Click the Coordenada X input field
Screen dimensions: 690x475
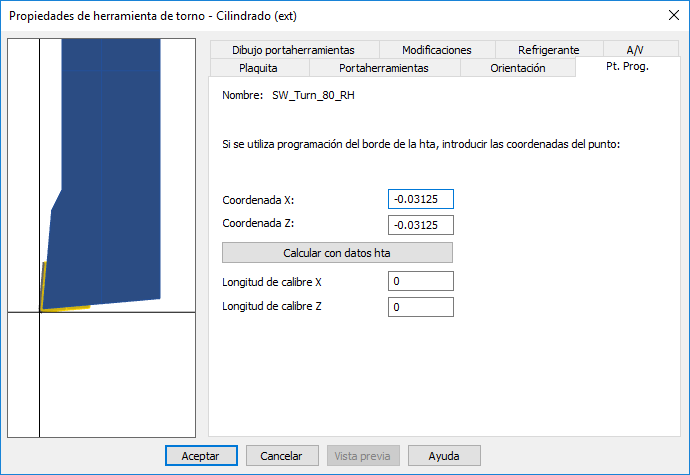tap(421, 199)
